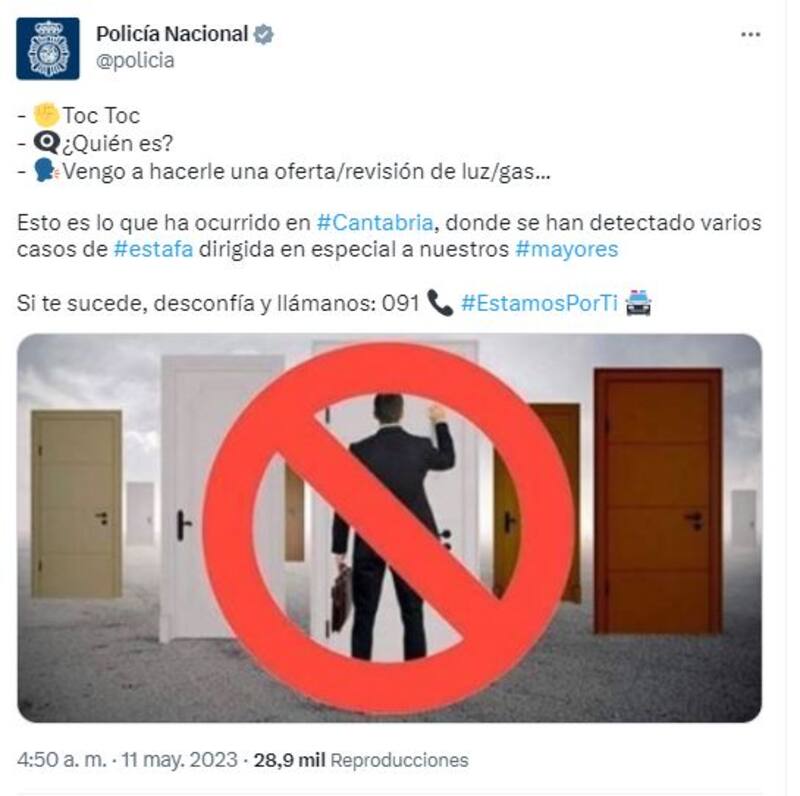The height and width of the screenshot is (796, 800).
Task: Open the #mayores hashtag
Action: [x=566, y=250]
